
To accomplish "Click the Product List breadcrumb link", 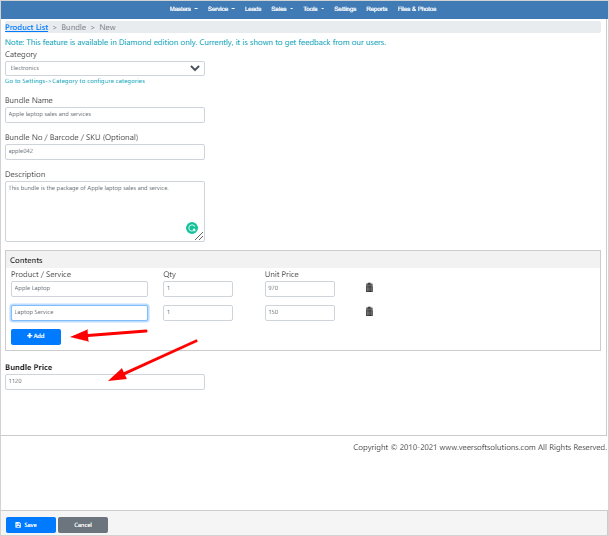I will (x=26, y=27).
